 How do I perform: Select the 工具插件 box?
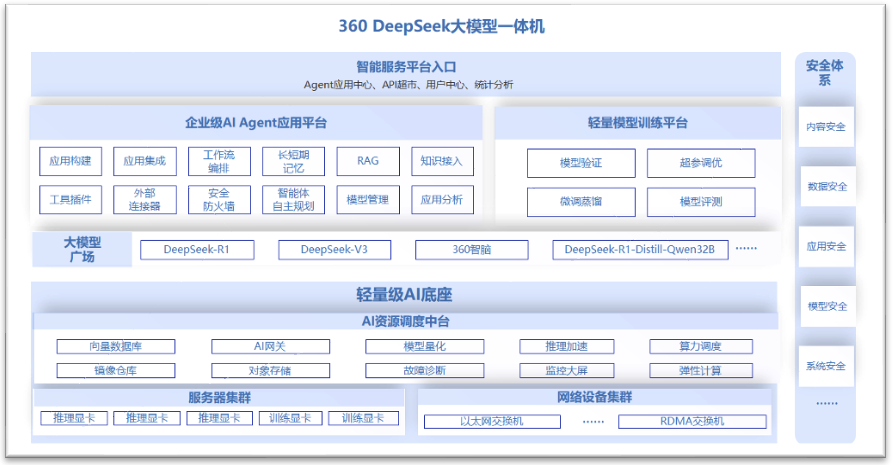[x=70, y=200]
